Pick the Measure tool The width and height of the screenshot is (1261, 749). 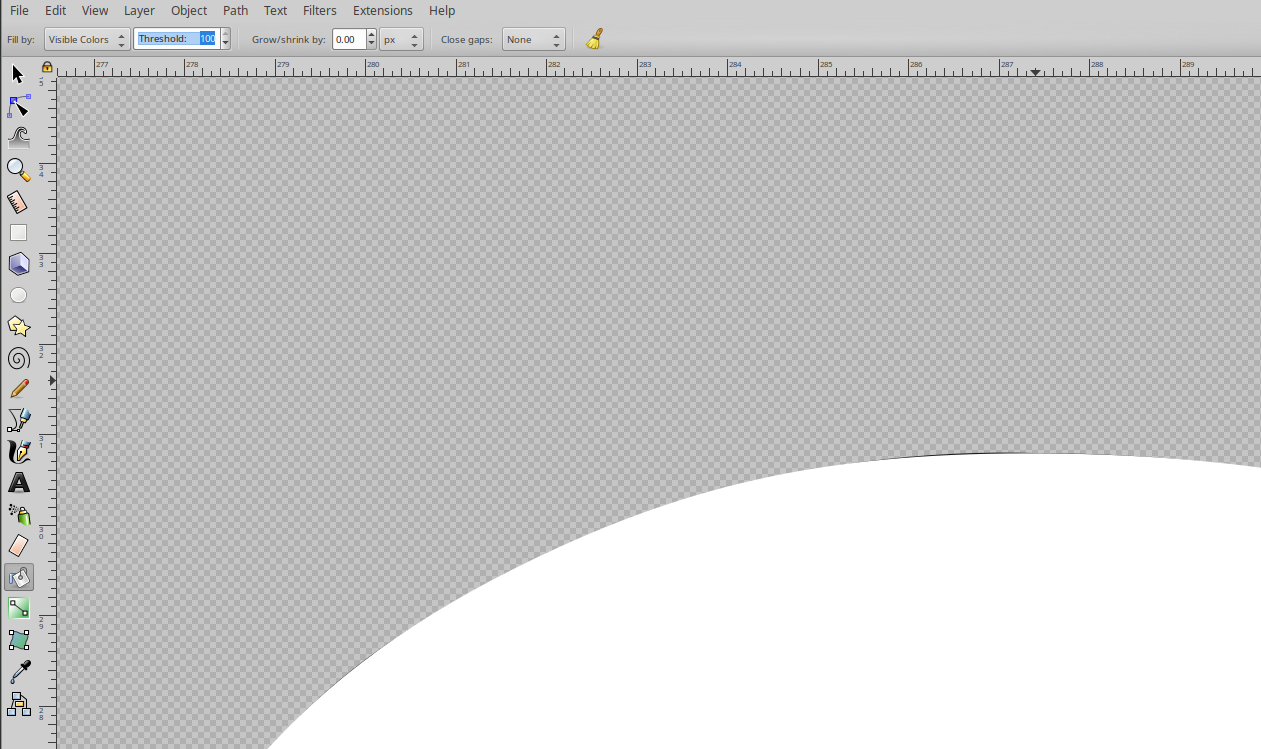17,201
